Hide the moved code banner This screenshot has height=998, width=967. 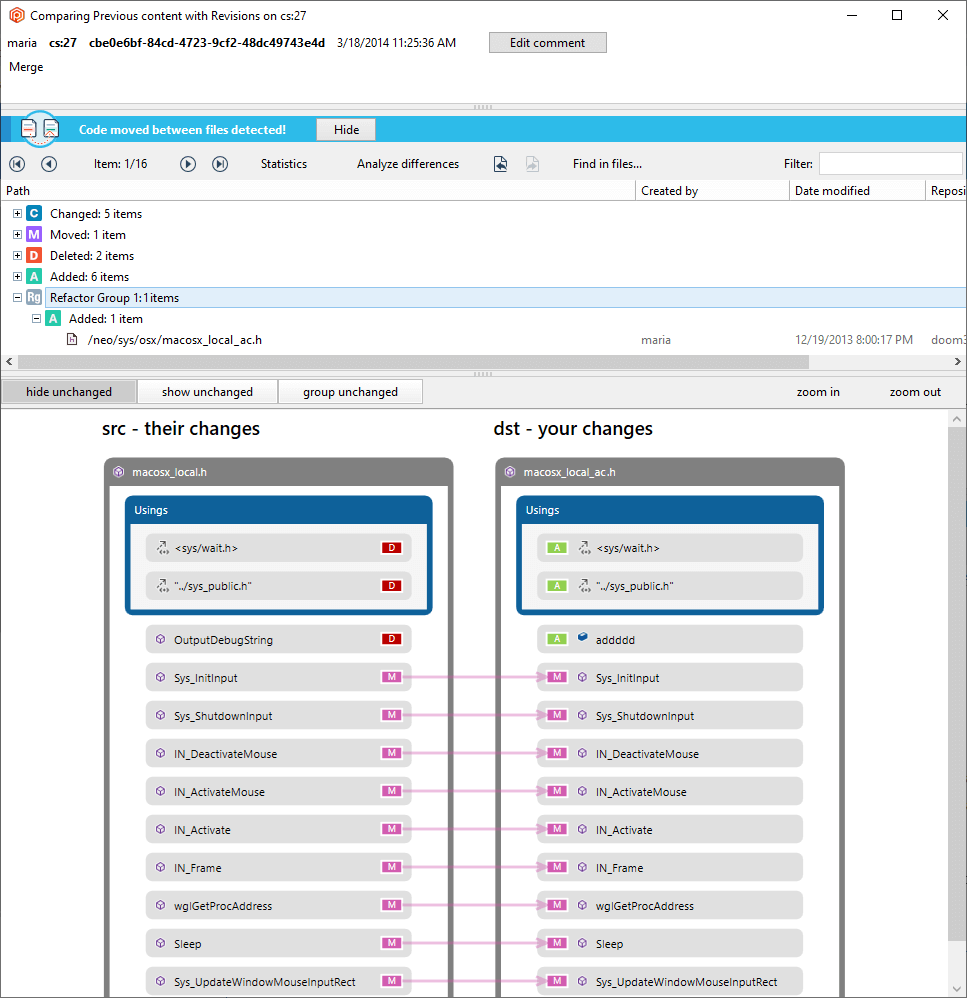pos(346,129)
